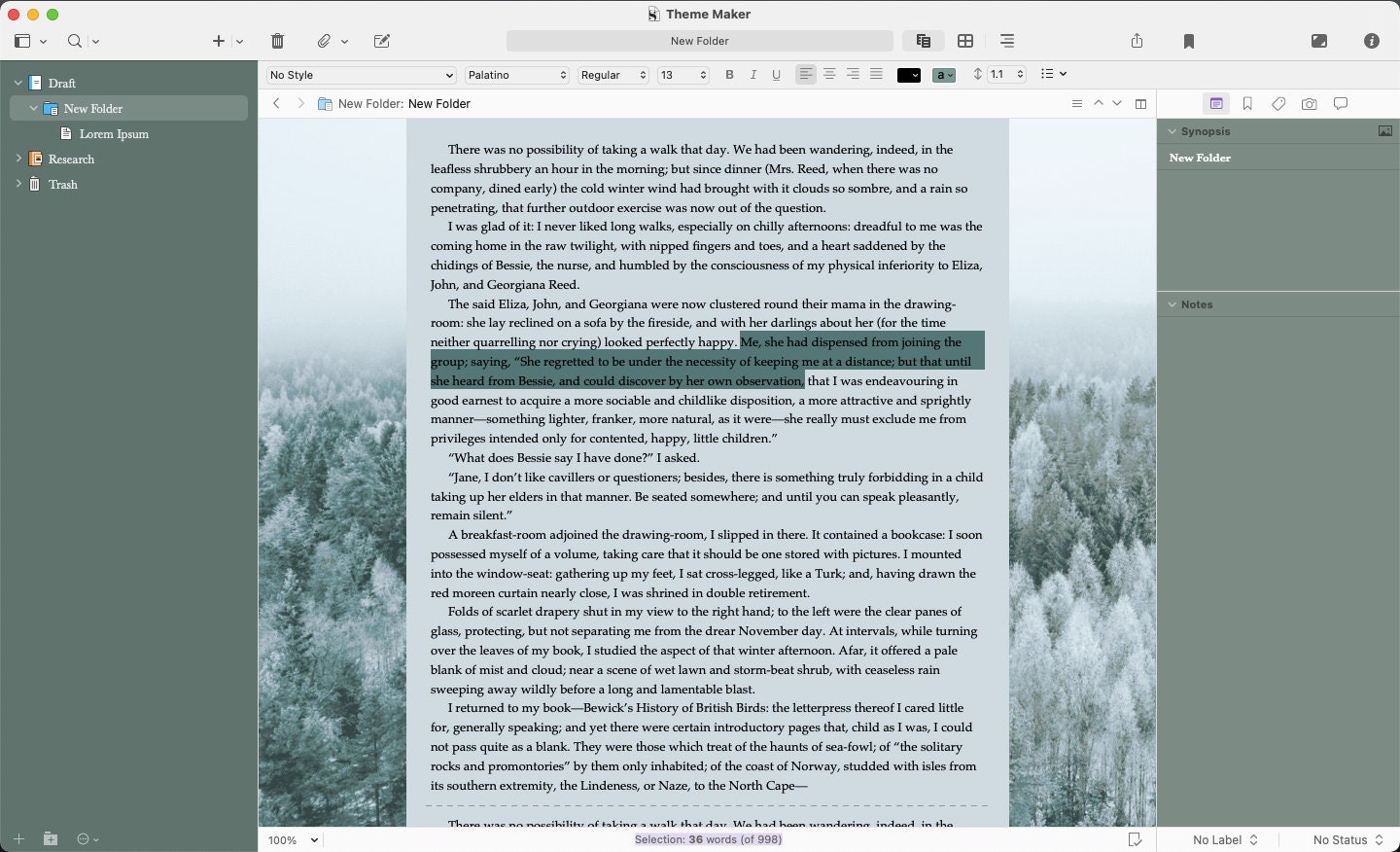Open the attachment paperclip in the toolbar

[x=326, y=41]
